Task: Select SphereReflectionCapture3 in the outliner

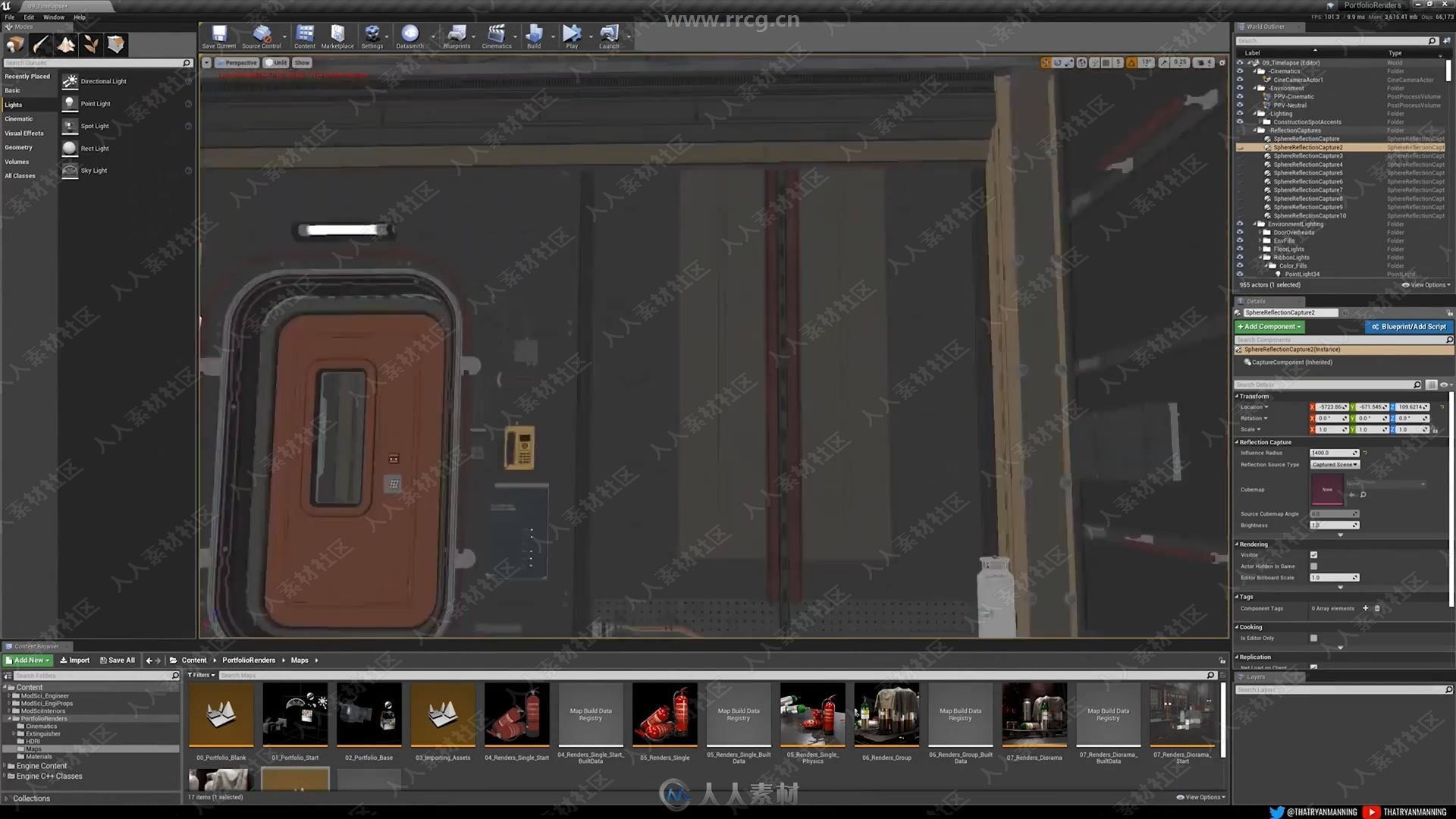Action: [1307, 156]
